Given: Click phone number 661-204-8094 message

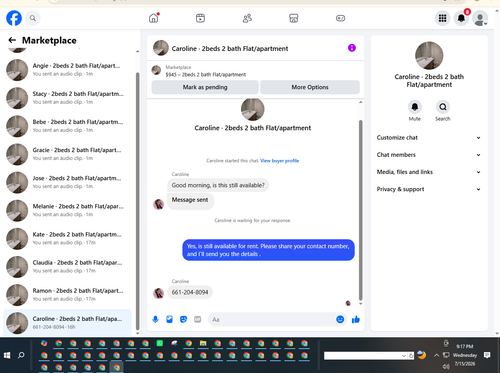Looking at the screenshot, I should click(x=190, y=292).
